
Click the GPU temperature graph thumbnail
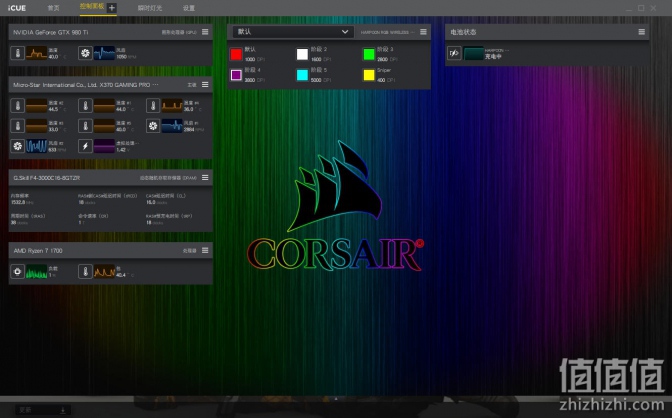(36, 53)
